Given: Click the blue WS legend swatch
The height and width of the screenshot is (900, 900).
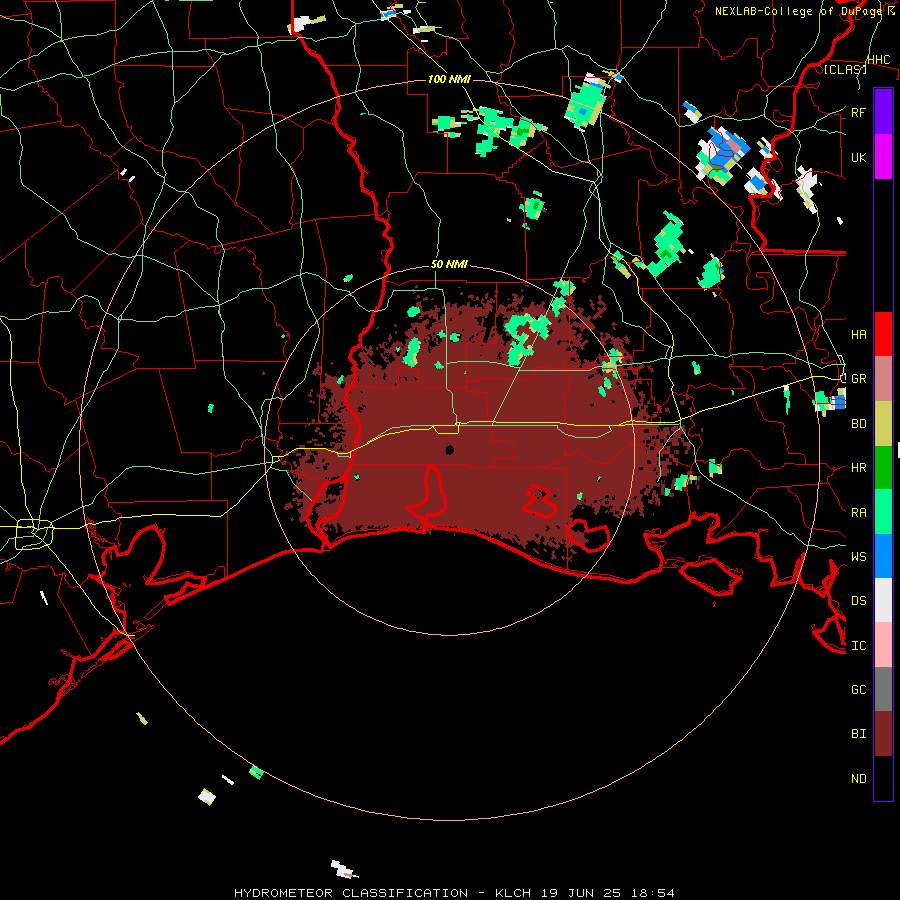Looking at the screenshot, I should coord(883,556).
